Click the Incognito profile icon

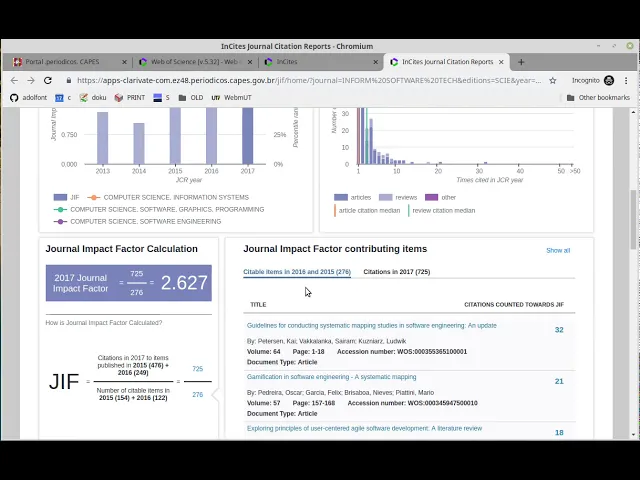tap(609, 80)
